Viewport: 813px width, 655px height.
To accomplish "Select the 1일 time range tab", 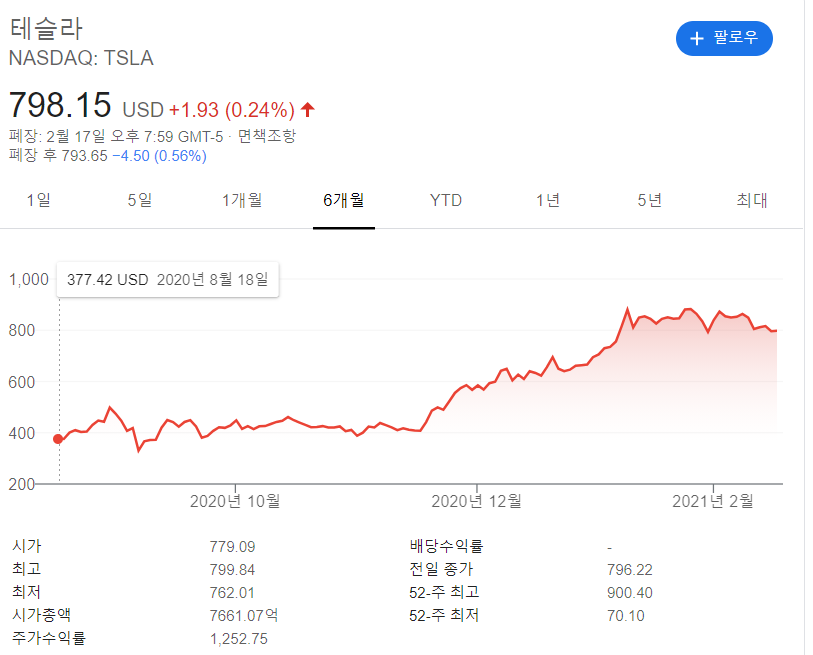I will (x=38, y=200).
